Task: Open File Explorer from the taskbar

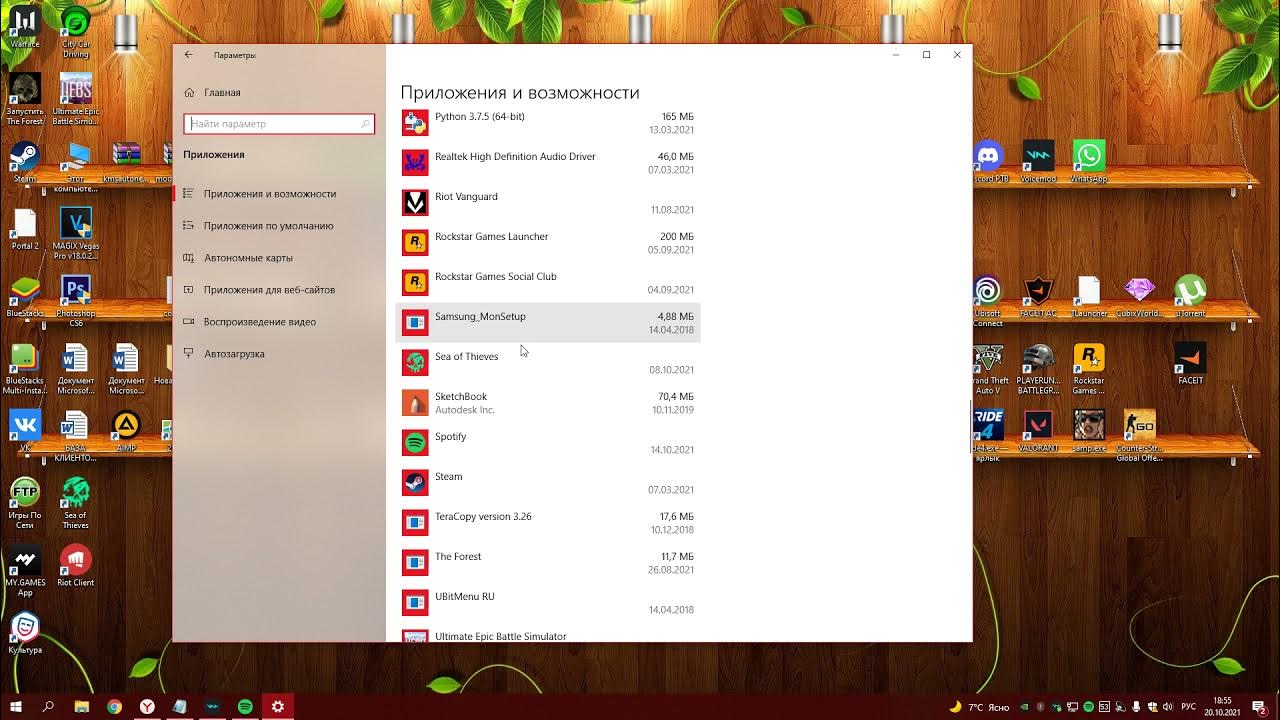Action: [x=82, y=707]
